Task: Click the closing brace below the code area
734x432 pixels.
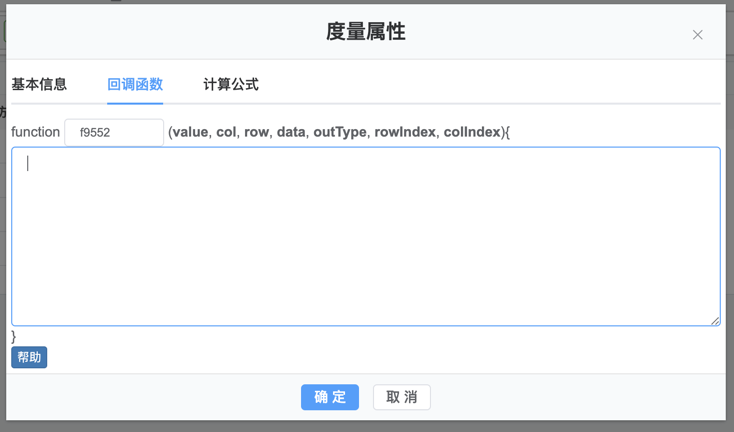Action: [x=14, y=337]
